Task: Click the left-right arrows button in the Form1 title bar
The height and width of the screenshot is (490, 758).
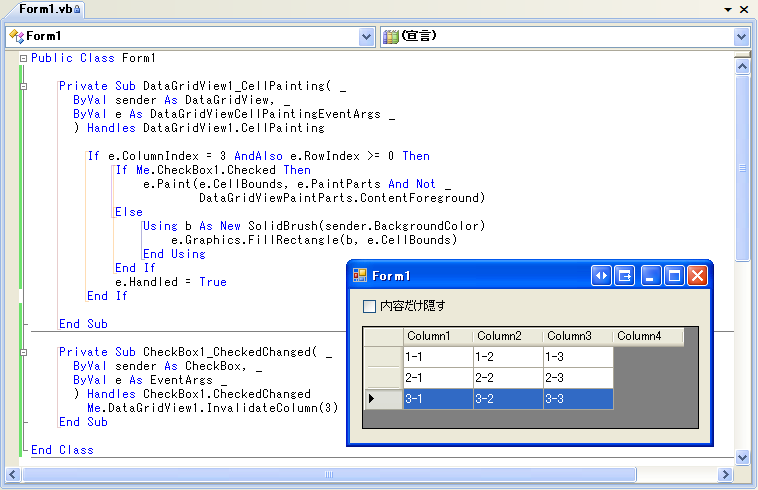Action: point(601,276)
